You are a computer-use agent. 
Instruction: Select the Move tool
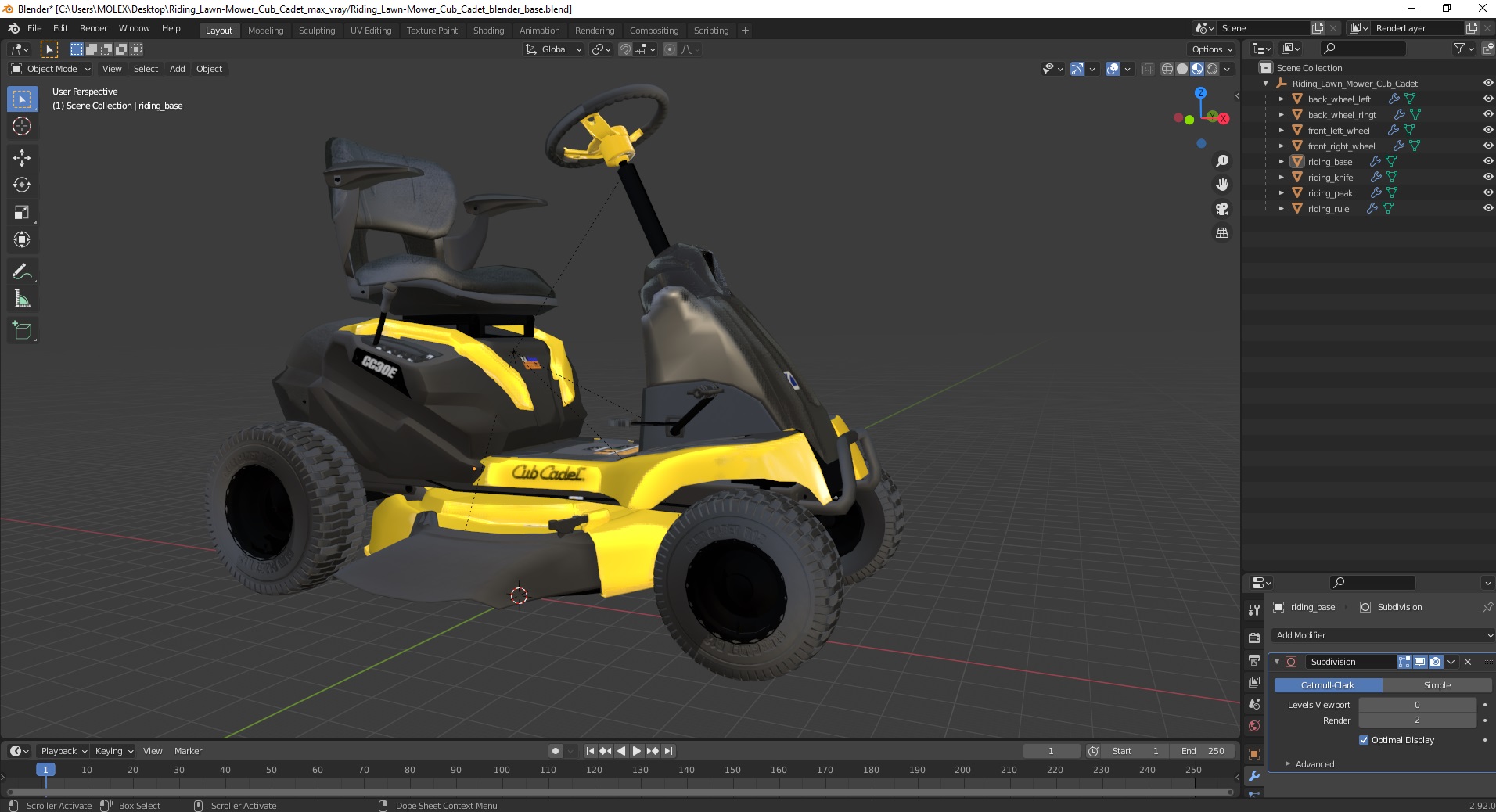22,158
